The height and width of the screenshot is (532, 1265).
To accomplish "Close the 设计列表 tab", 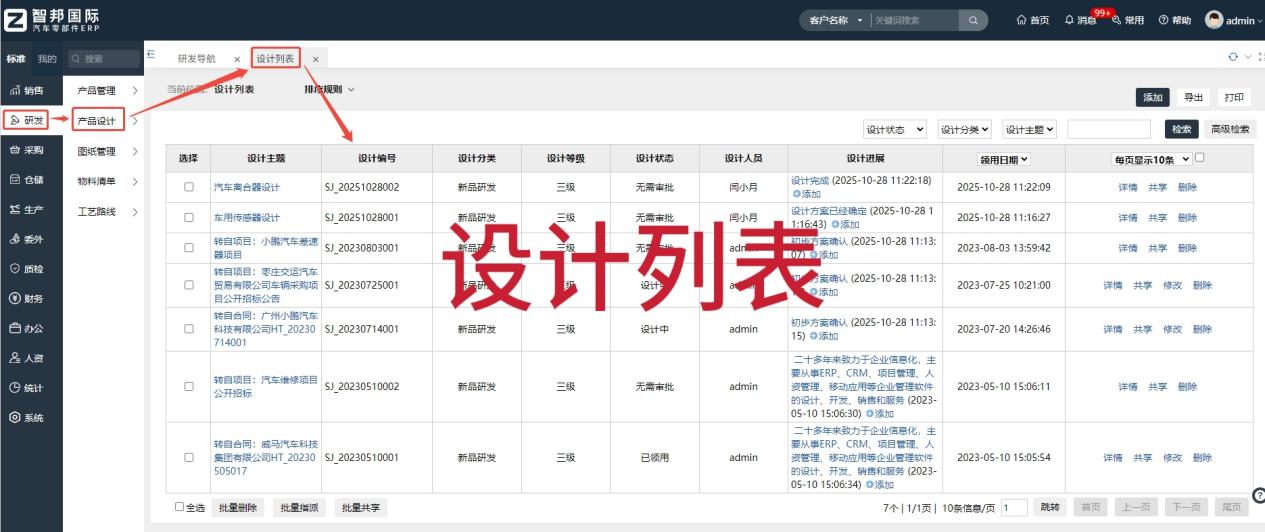I will pos(315,59).
